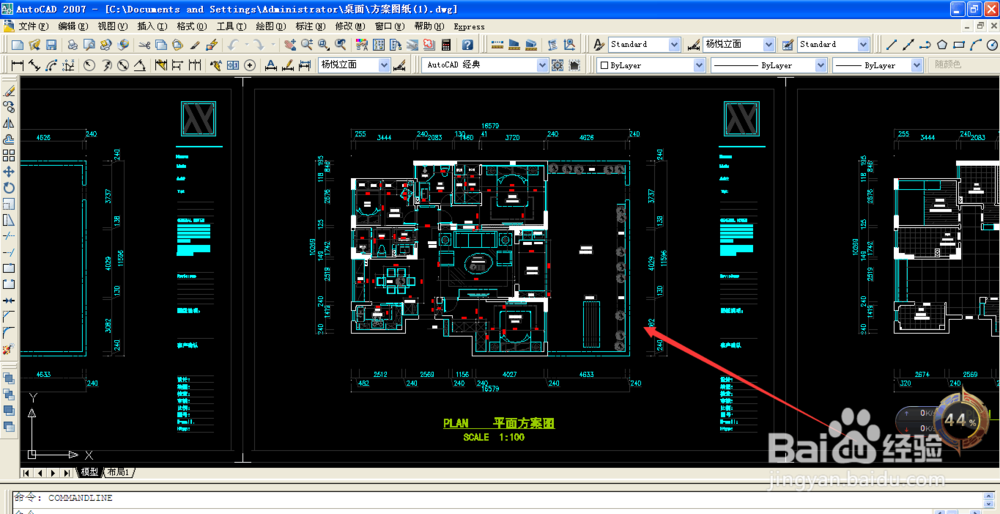Open the 编辑(E) menu
Screen dimensions: 1000x514
73,27
